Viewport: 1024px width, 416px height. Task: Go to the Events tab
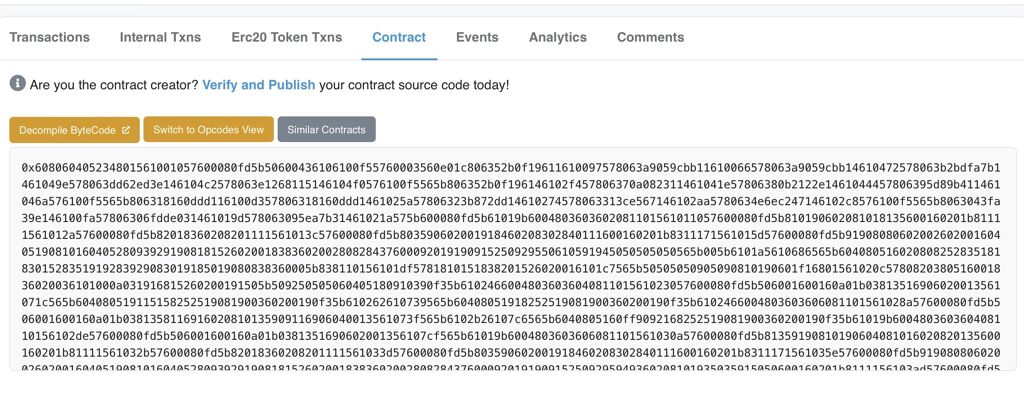point(477,37)
